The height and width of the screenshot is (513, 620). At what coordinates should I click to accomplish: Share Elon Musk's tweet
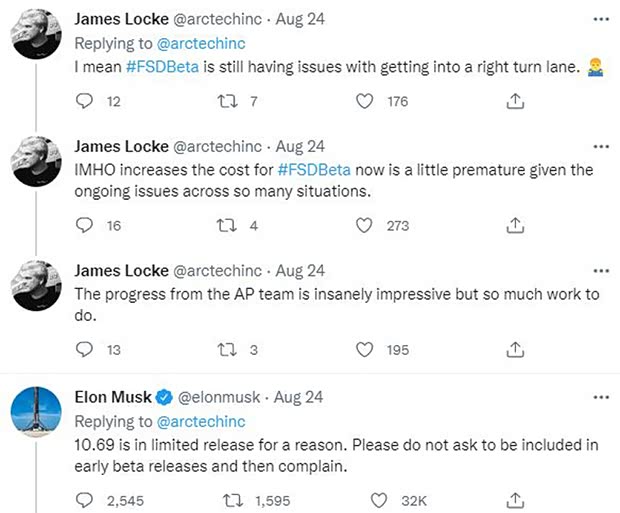click(x=515, y=496)
